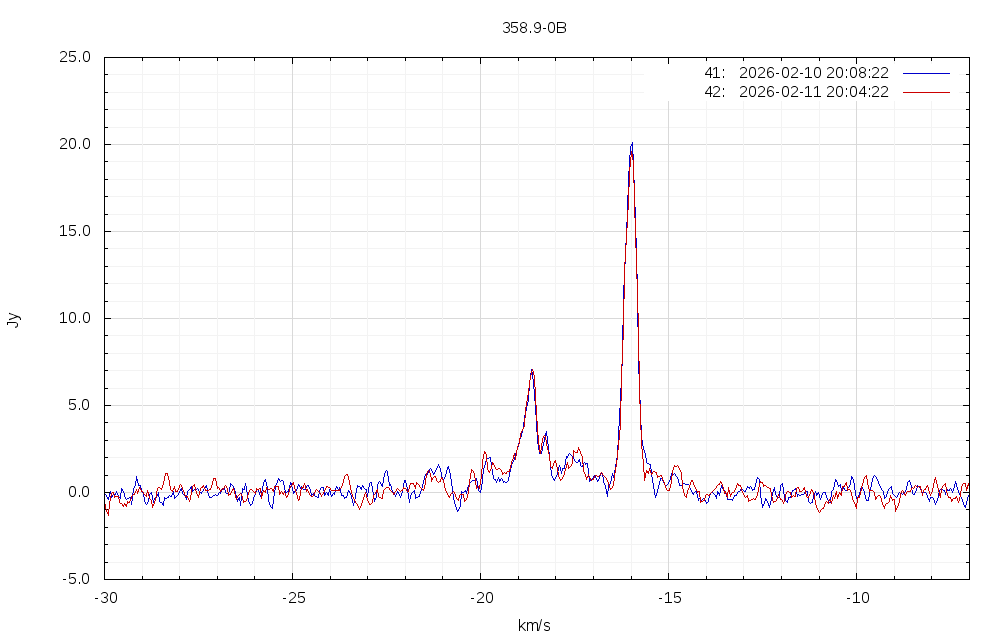Screen dimensions: 1000x640
Task: Click the 0.0 y-axis tick label
Action: click(x=79, y=492)
